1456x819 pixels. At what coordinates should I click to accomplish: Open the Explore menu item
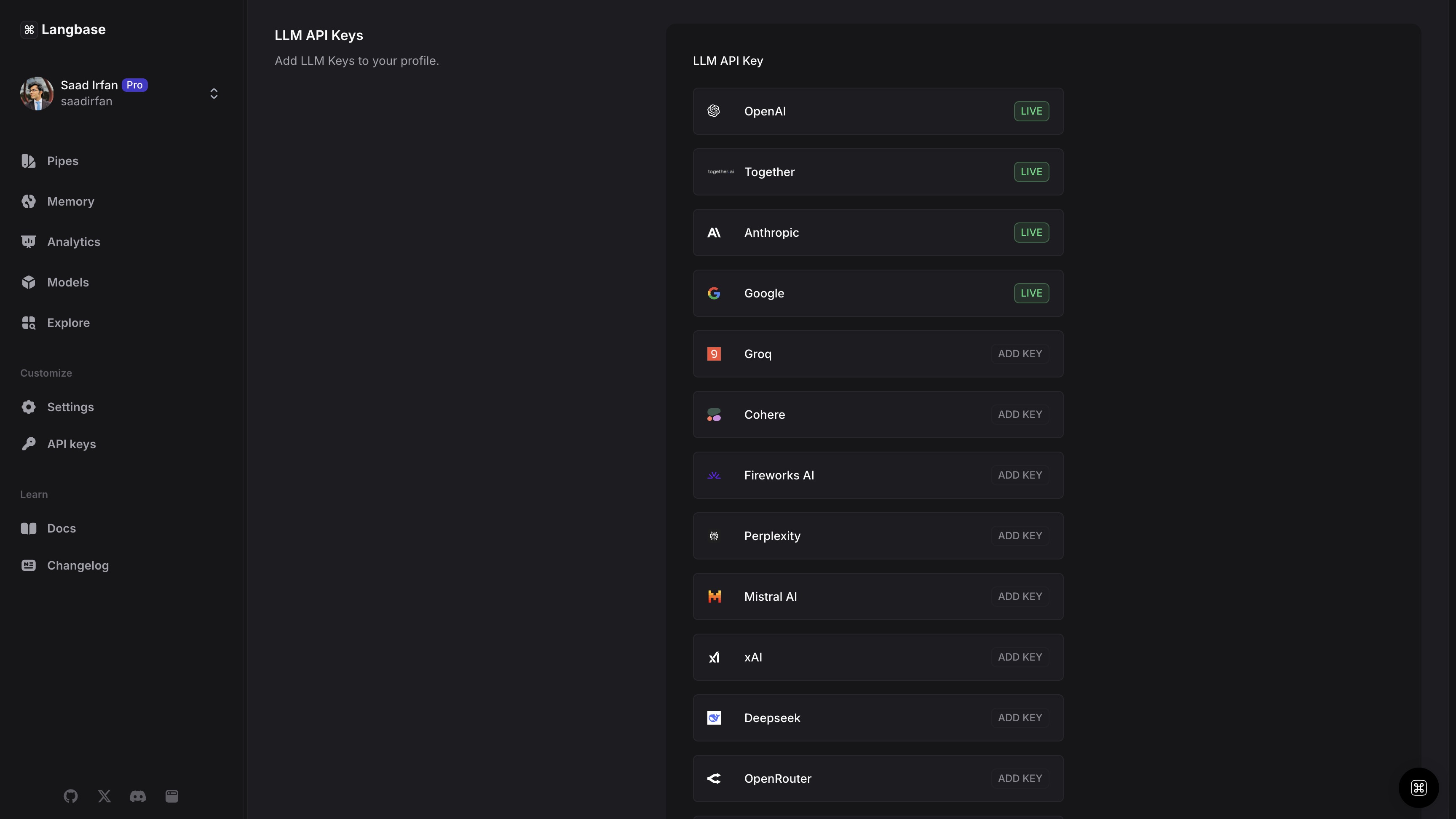[68, 323]
